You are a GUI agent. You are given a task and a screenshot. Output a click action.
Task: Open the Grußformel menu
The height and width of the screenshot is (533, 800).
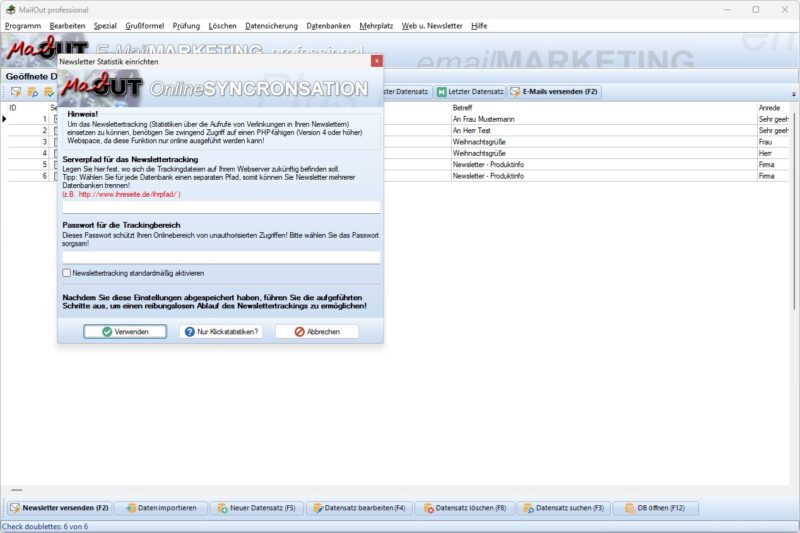coord(145,26)
